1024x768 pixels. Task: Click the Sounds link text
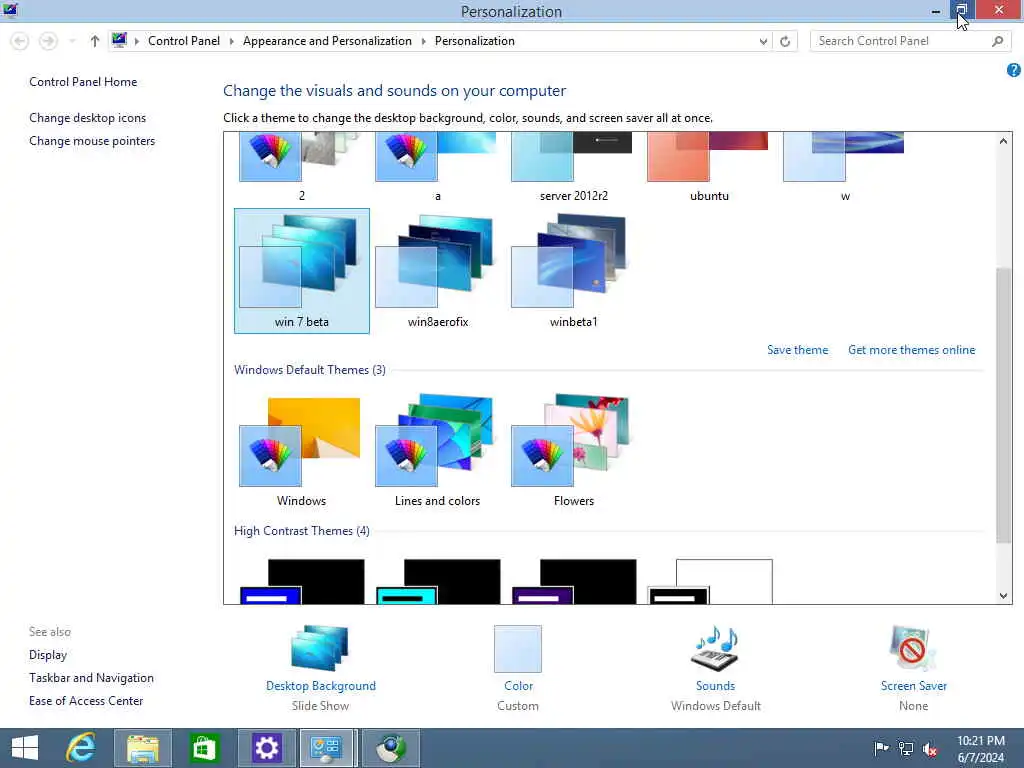[715, 686]
